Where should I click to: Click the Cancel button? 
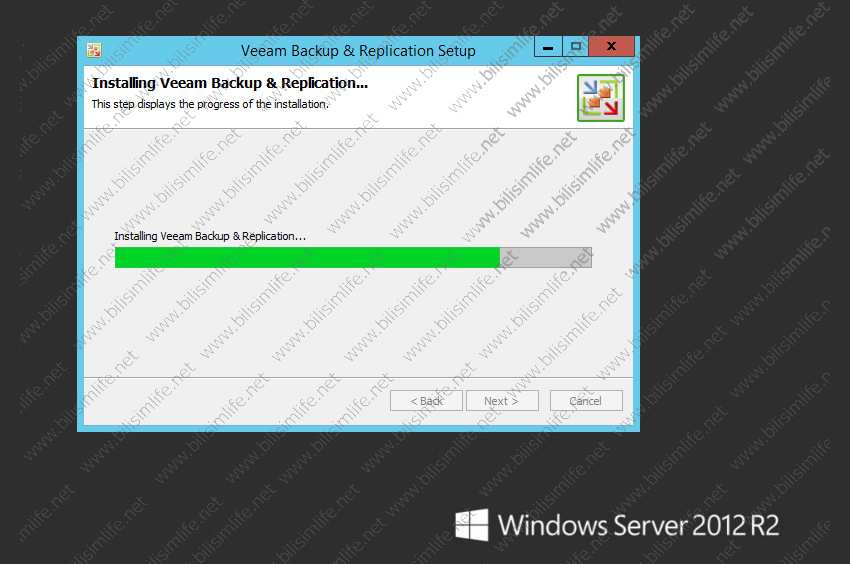pyautogui.click(x=586, y=401)
